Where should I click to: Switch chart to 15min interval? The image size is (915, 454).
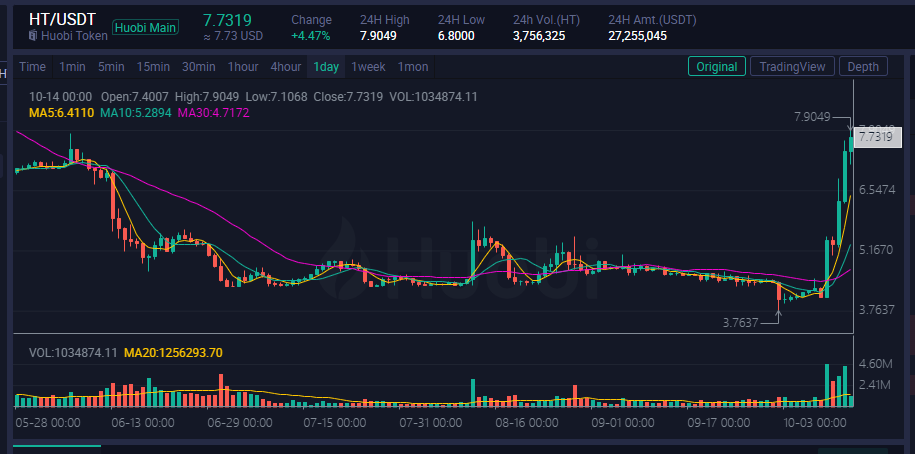153,67
